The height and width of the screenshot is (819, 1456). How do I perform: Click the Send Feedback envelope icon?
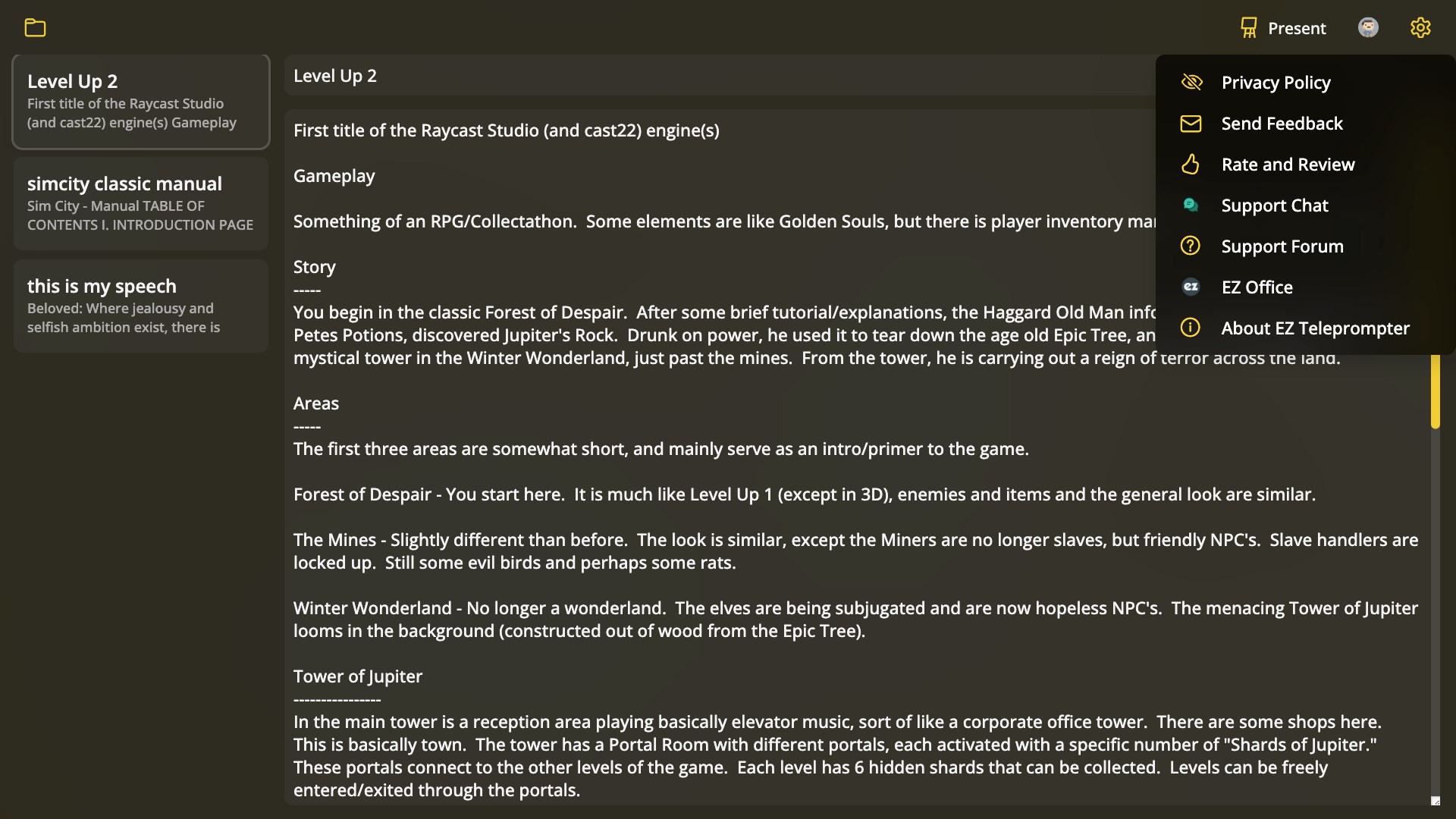[1191, 124]
